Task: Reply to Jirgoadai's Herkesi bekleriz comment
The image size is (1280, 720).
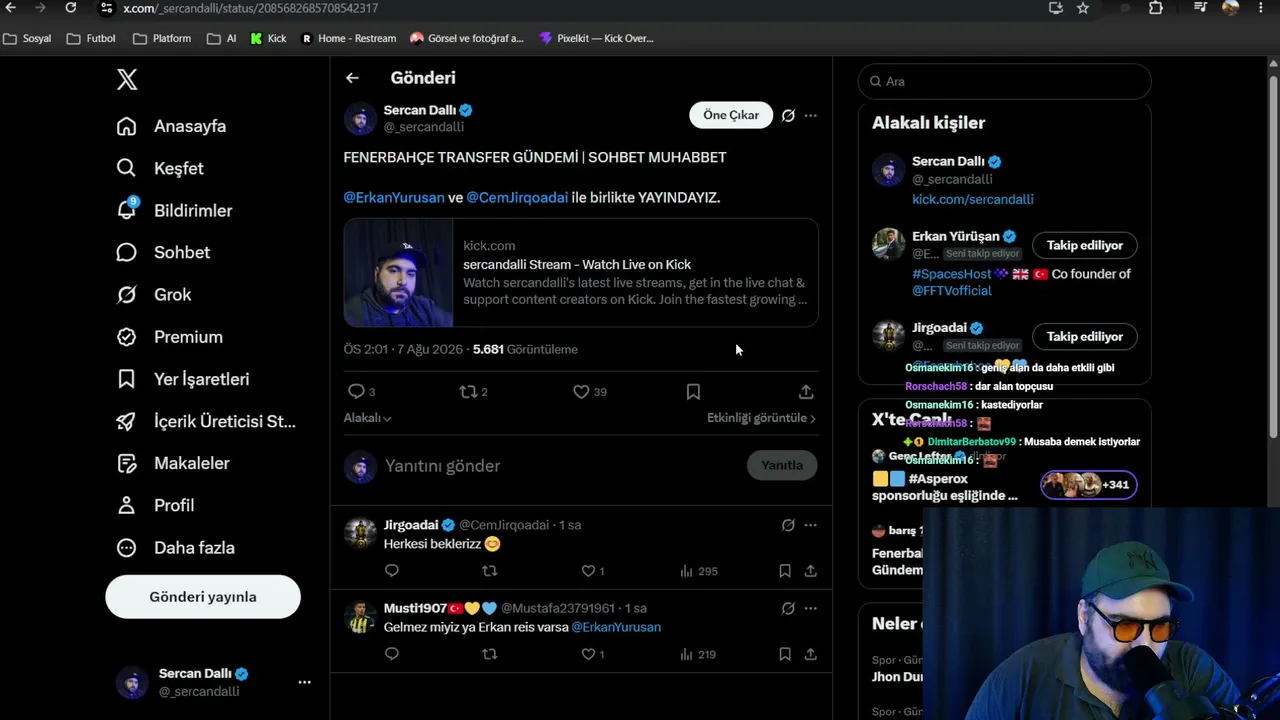Action: (392, 571)
